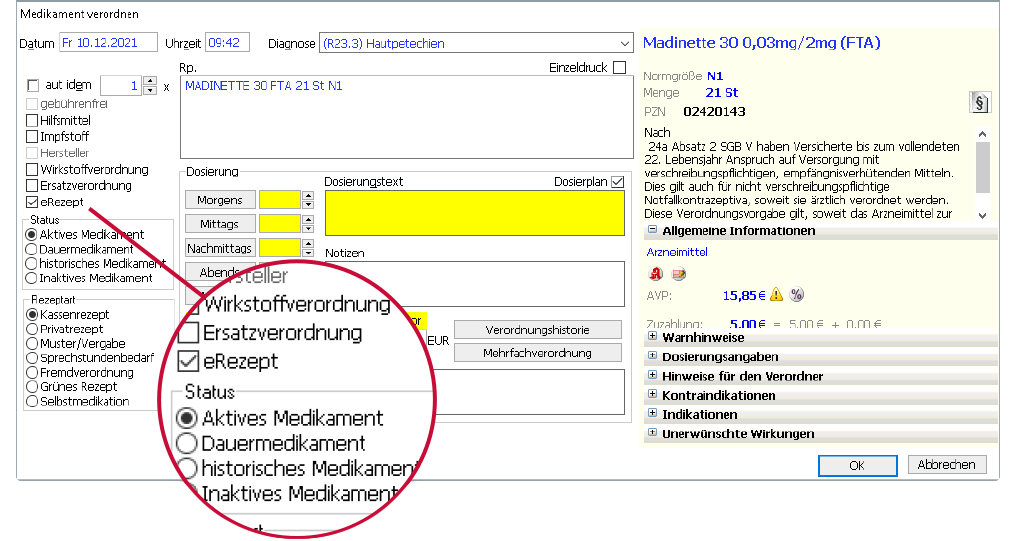Decrease the aut idem quantity stepper
The width and height of the screenshot is (1017, 541).
[x=150, y=90]
